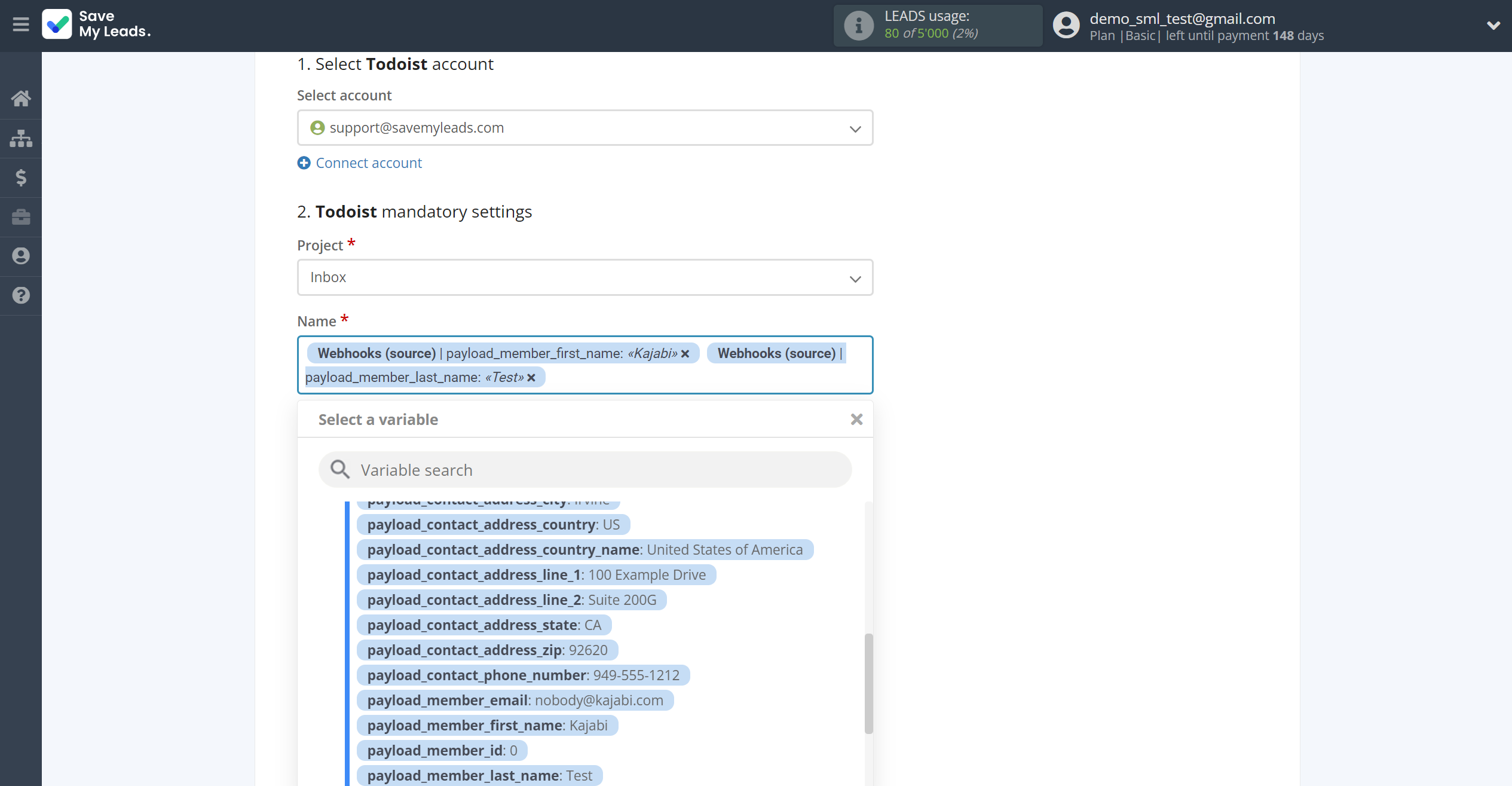This screenshot has width=1512, height=786.
Task: Remove the payload_member_first_name tag
Action: click(685, 354)
